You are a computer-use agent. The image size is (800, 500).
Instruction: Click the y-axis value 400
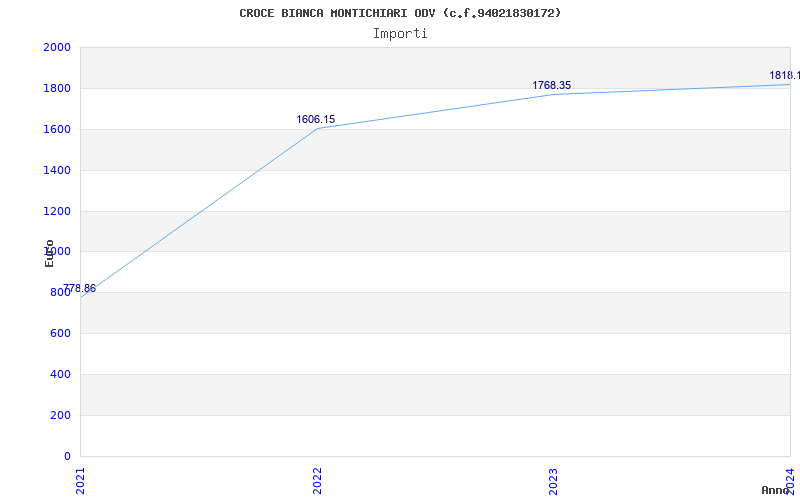61,374
